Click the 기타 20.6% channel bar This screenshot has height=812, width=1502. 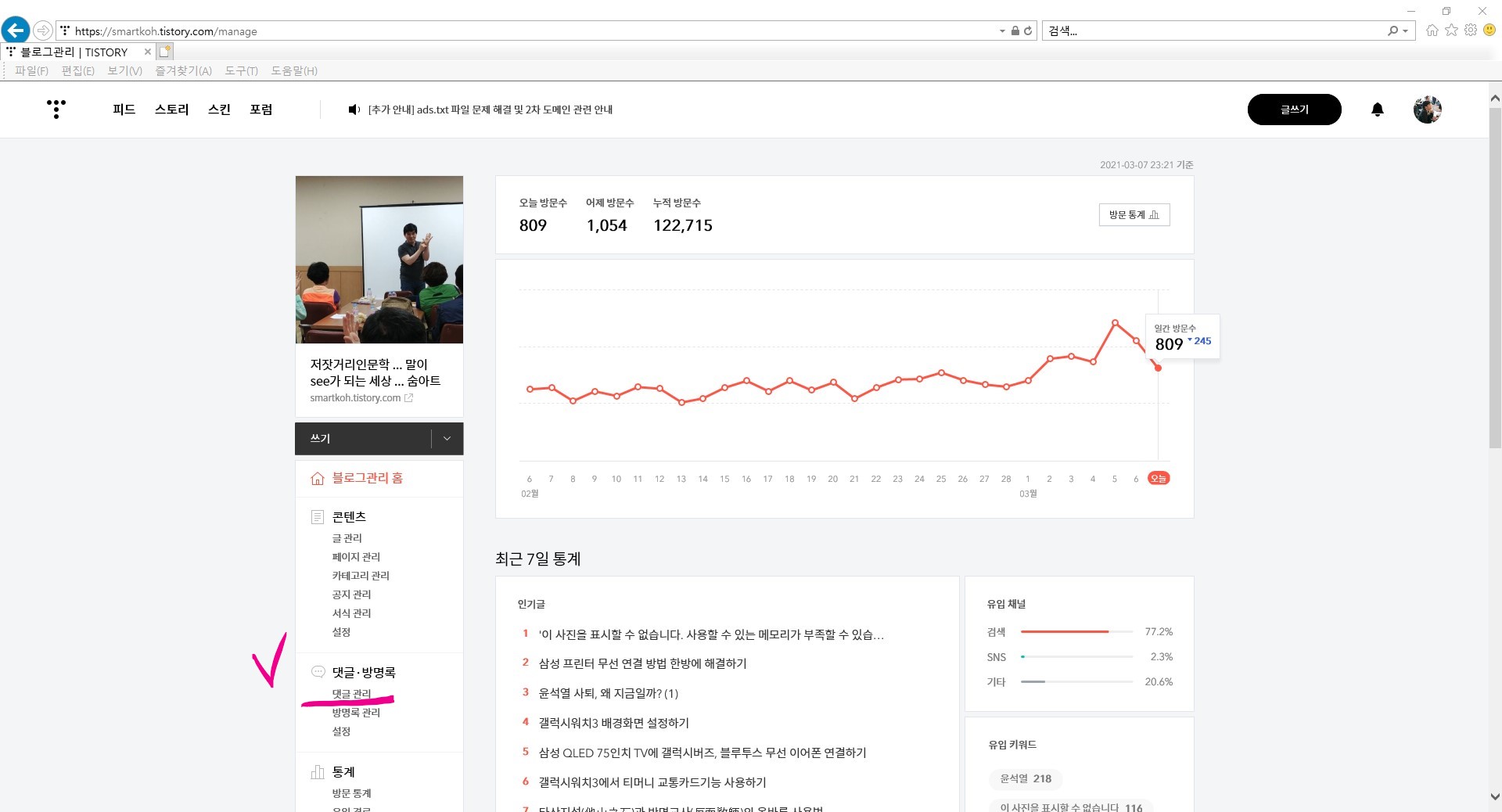[x=1079, y=682]
